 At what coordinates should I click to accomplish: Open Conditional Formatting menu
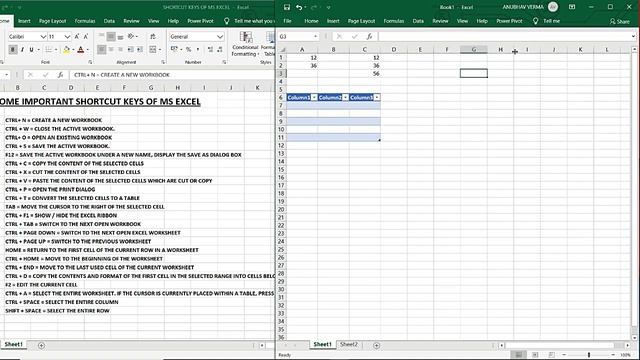point(245,44)
